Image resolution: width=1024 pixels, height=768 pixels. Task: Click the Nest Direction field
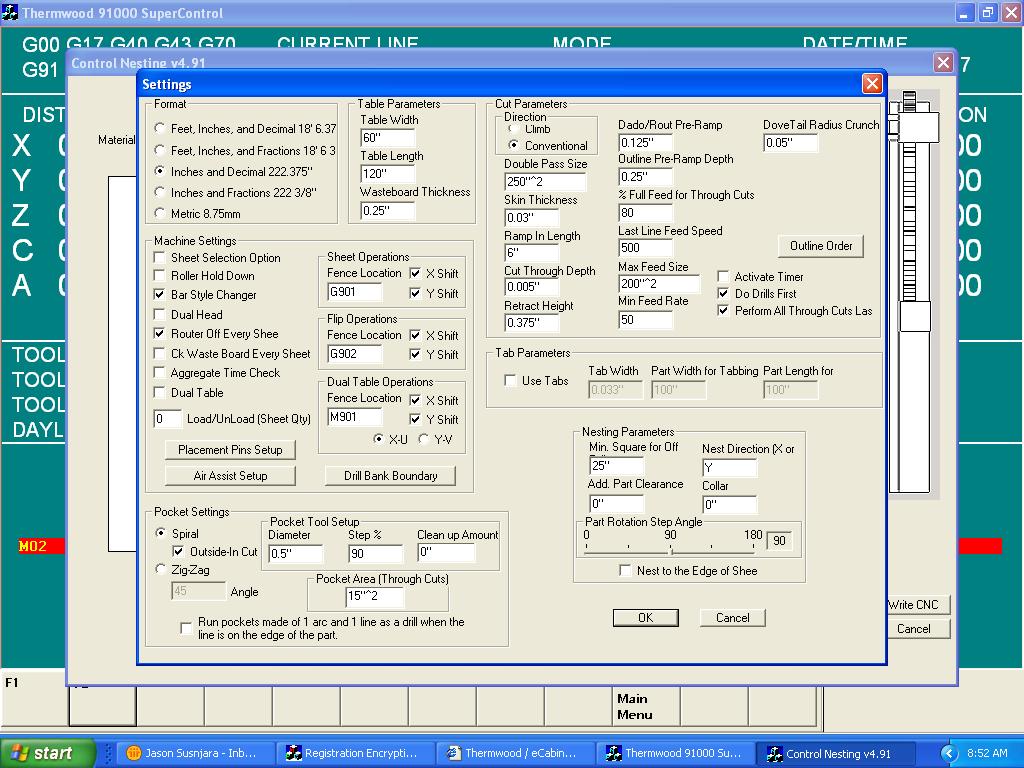click(729, 467)
